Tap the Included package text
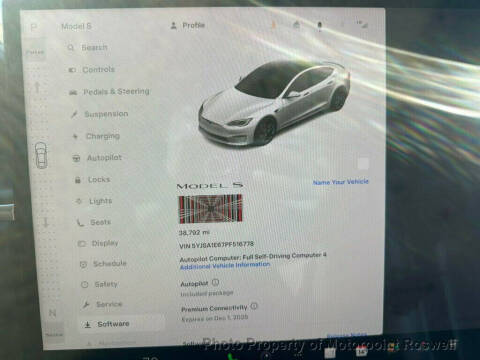Image resolution: width=480 pixels, height=360 pixels. pos(207,294)
